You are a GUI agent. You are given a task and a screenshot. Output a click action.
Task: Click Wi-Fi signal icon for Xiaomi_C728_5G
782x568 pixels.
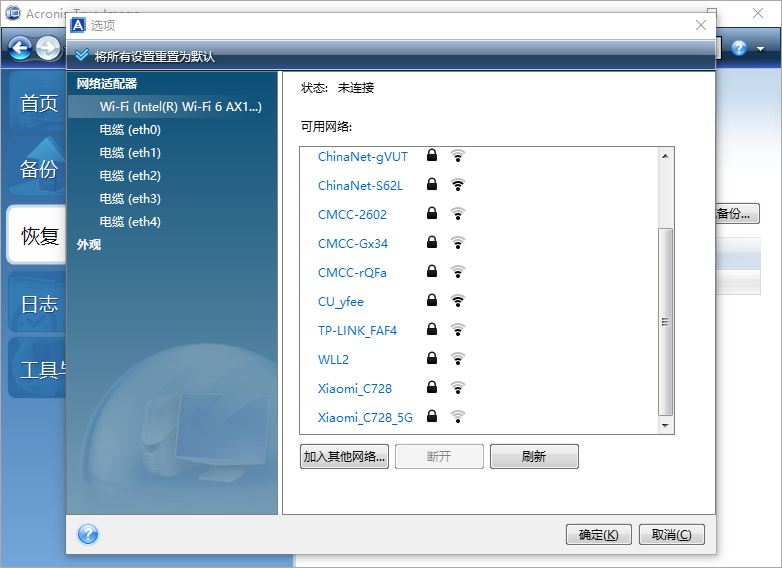[x=457, y=416]
